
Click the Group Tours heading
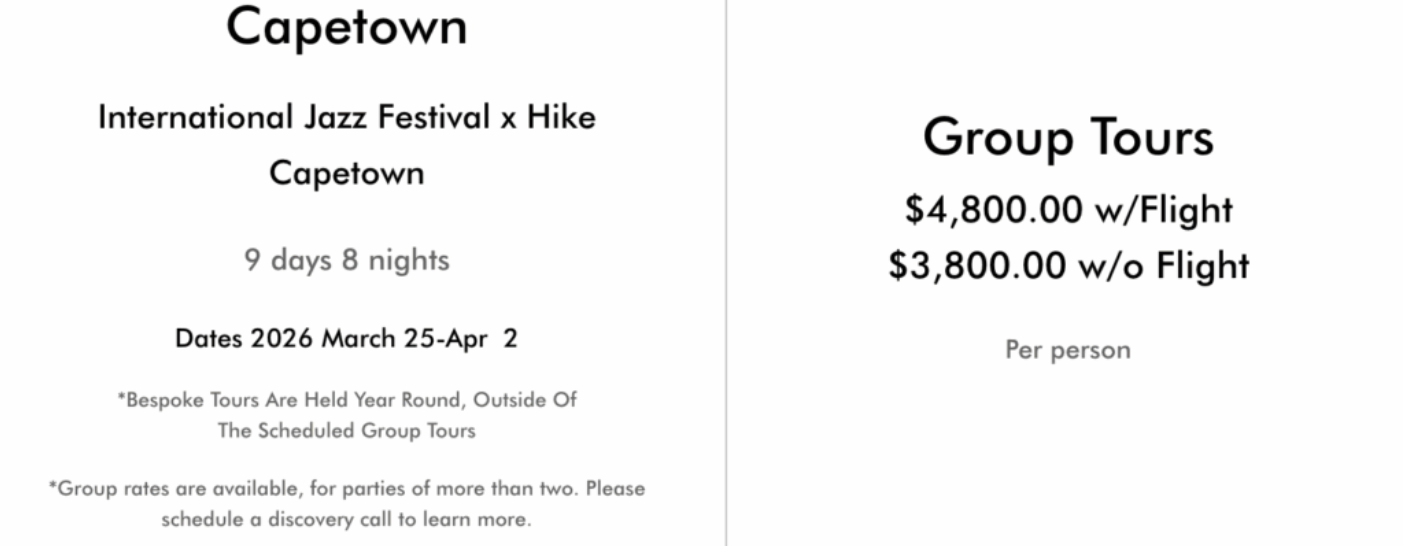(1068, 137)
